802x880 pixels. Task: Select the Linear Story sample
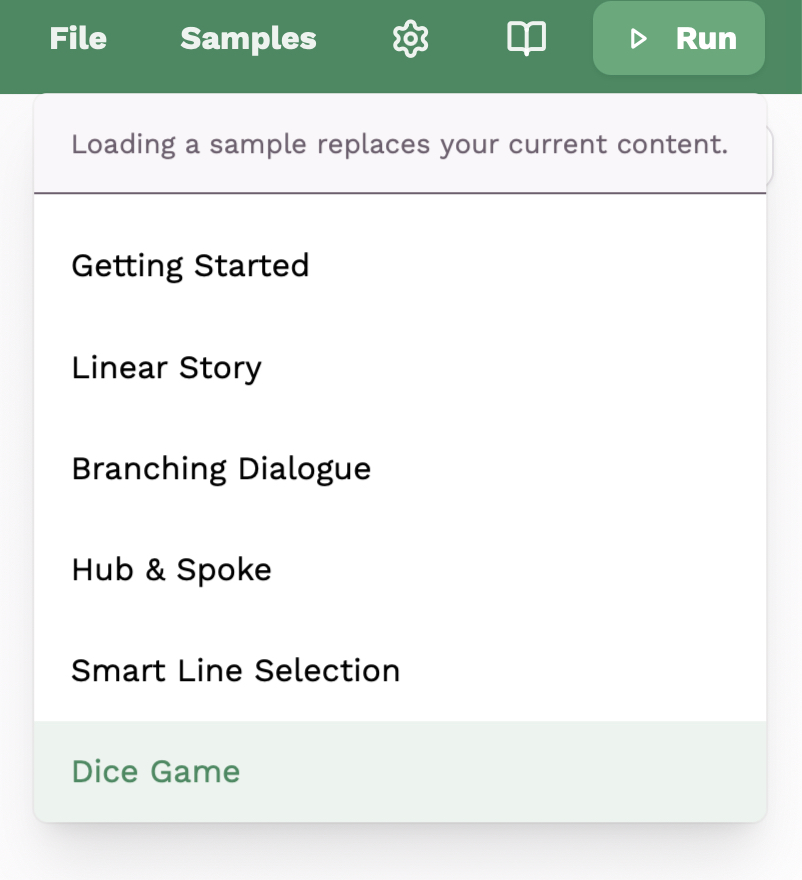(166, 368)
